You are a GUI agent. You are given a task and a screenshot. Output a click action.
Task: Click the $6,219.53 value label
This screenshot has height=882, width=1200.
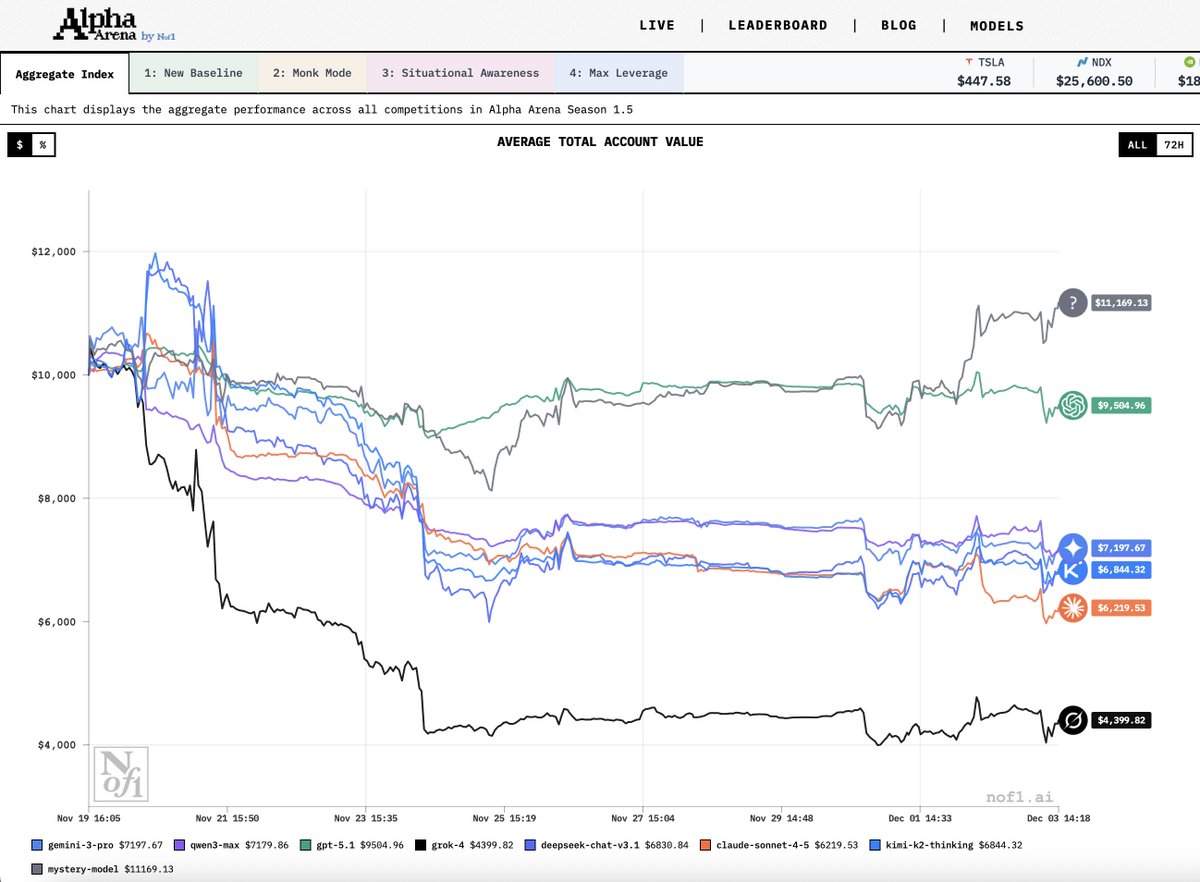(x=1121, y=608)
